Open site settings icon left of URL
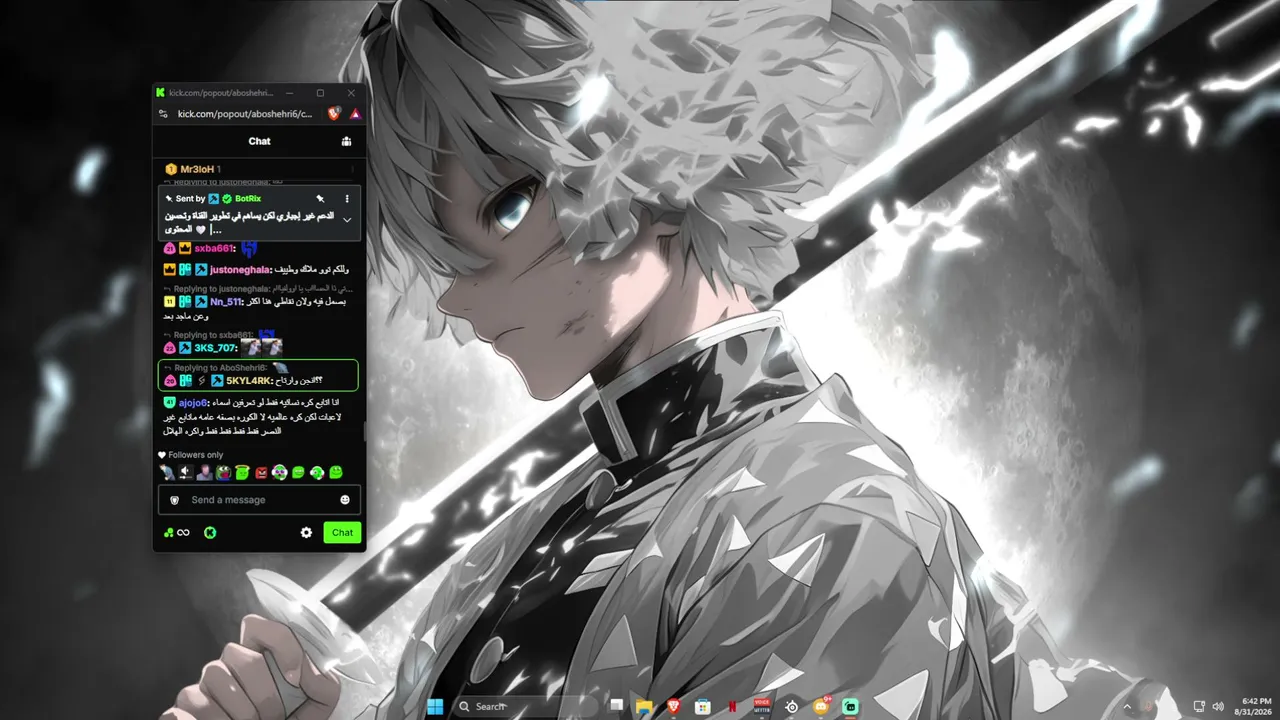The image size is (1280, 720). pyautogui.click(x=163, y=114)
